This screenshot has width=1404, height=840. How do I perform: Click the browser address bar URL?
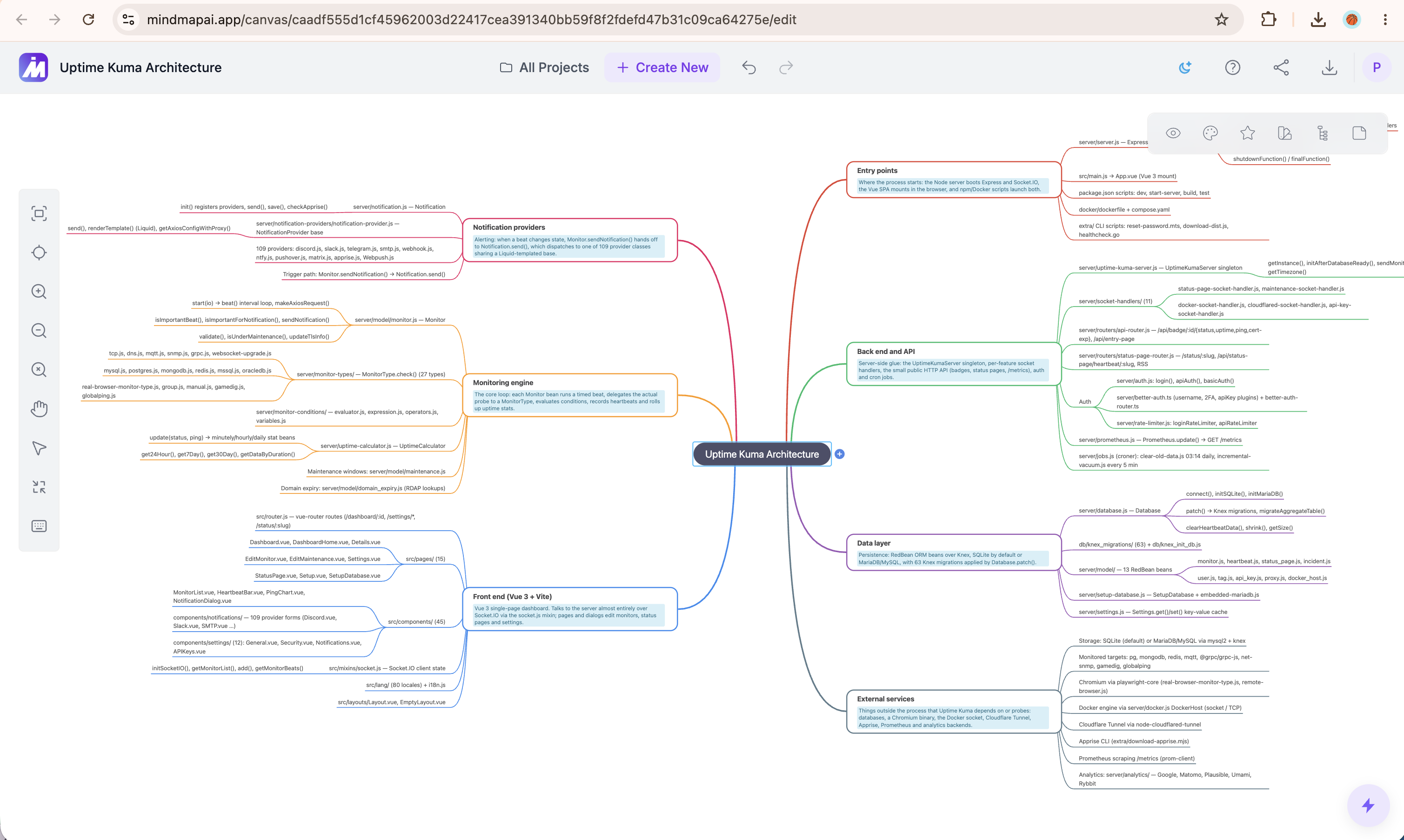point(471,20)
